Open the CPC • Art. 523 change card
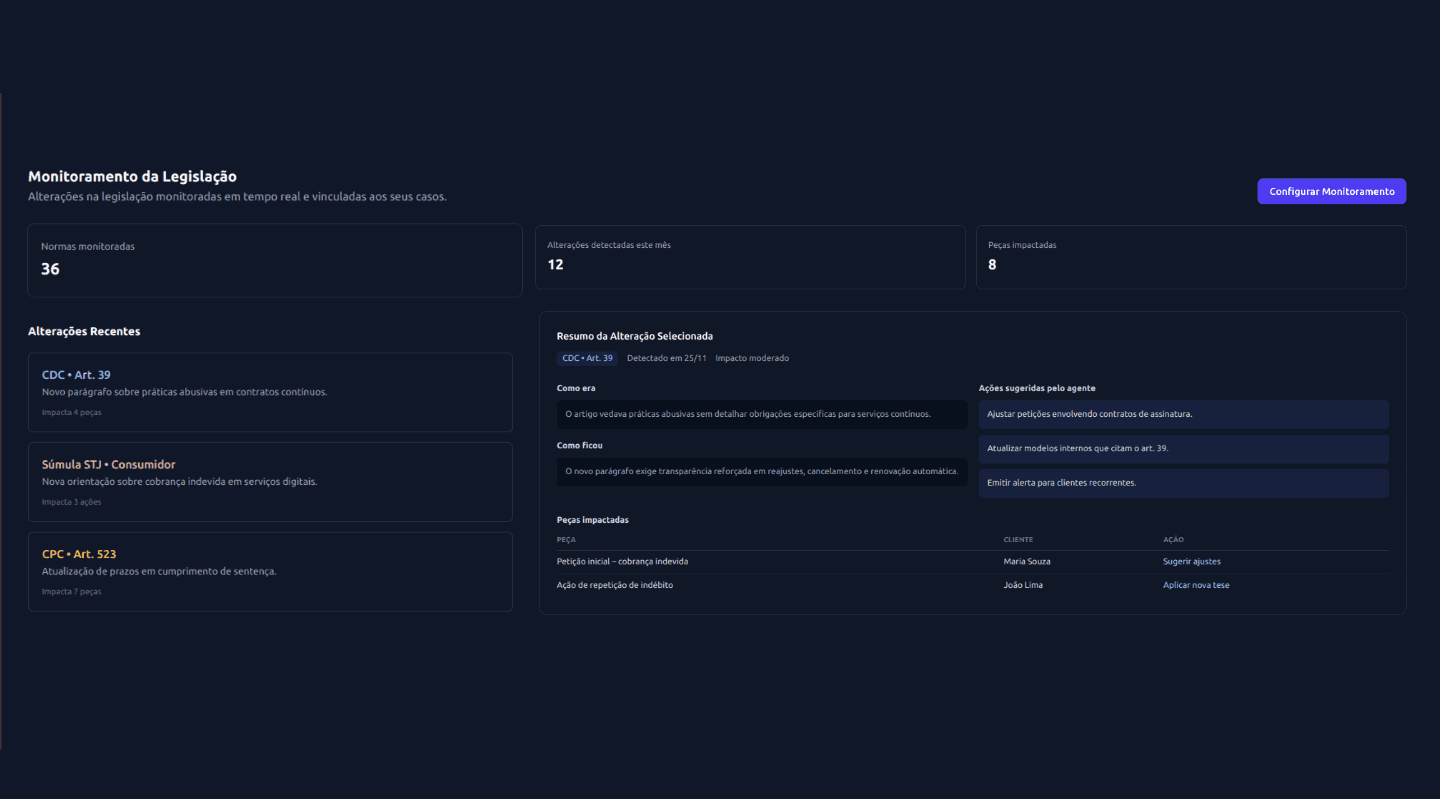 click(x=270, y=571)
